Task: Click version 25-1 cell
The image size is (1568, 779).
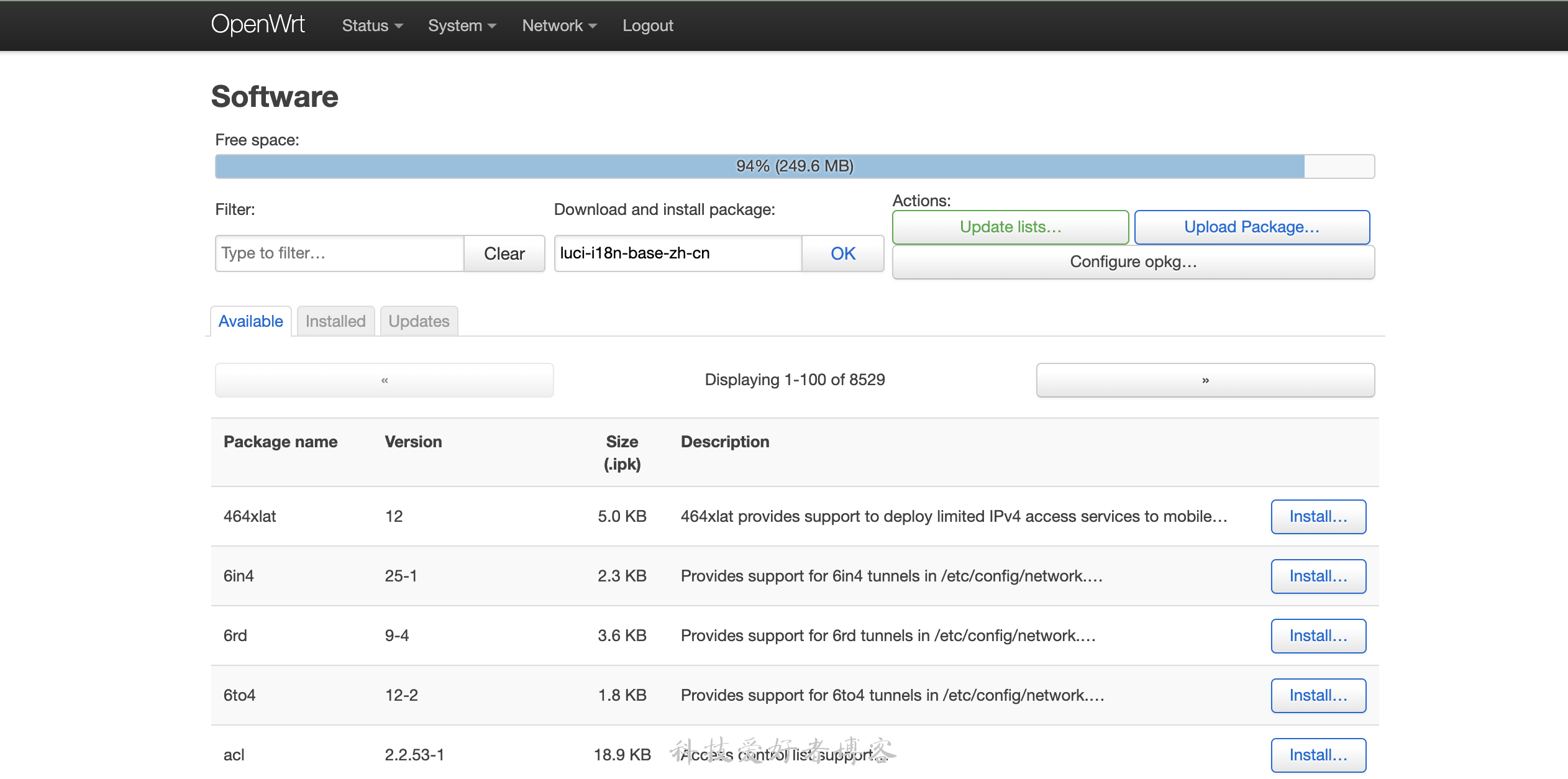Action: click(x=401, y=576)
